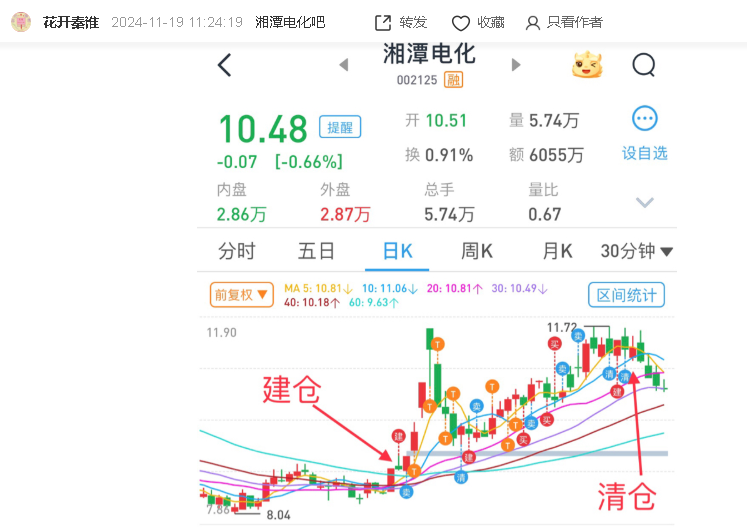Click the 11.72 high price label

pyautogui.click(x=562, y=327)
